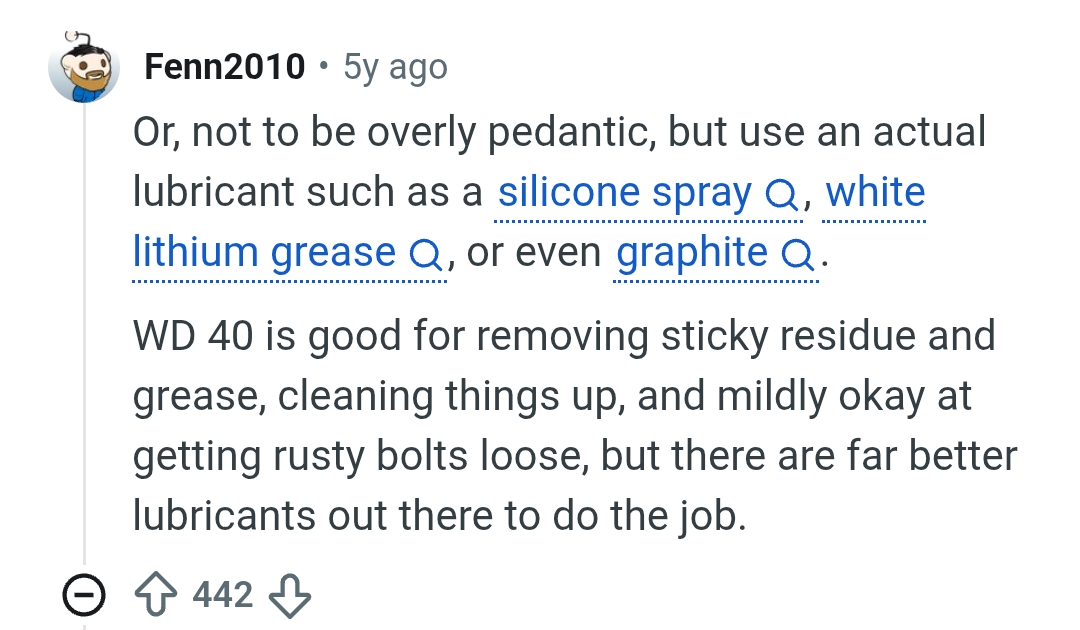Follow the 'silicone spray' link text
The image size is (1080, 630).
click(x=625, y=191)
